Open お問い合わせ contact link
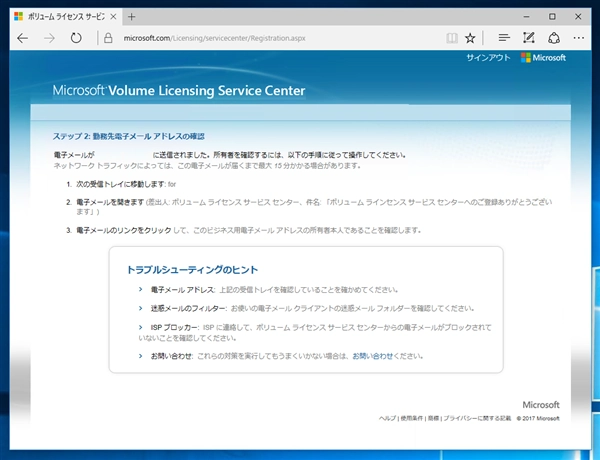The width and height of the screenshot is (600, 460). [372, 356]
